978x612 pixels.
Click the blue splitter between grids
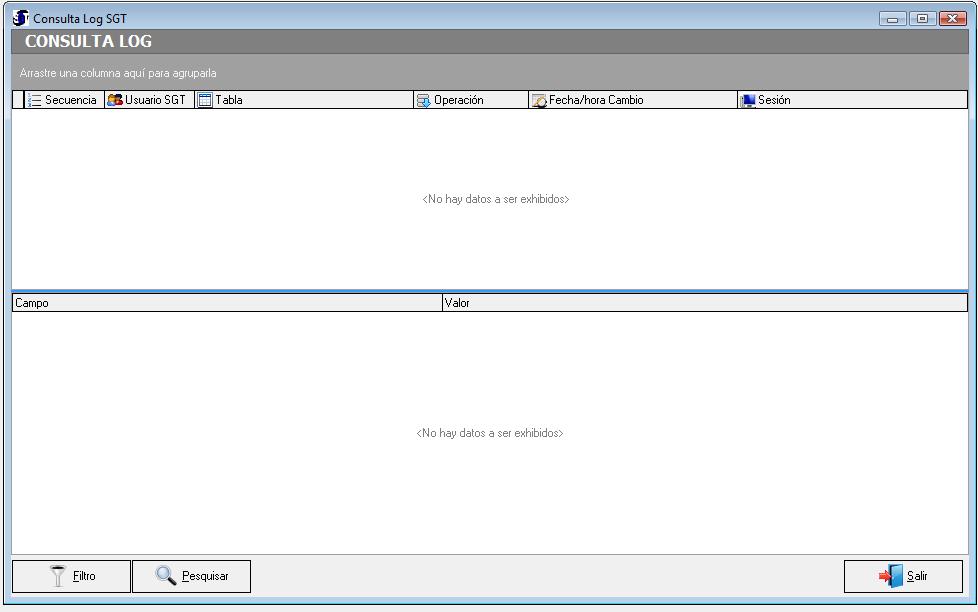click(x=489, y=291)
